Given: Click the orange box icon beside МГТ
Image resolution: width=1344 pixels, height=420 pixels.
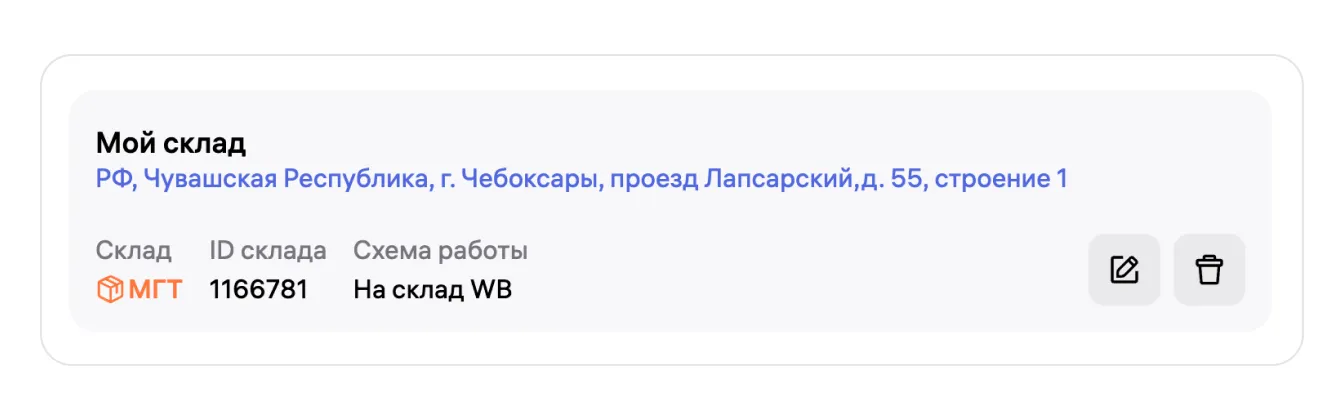Looking at the screenshot, I should tap(109, 290).
